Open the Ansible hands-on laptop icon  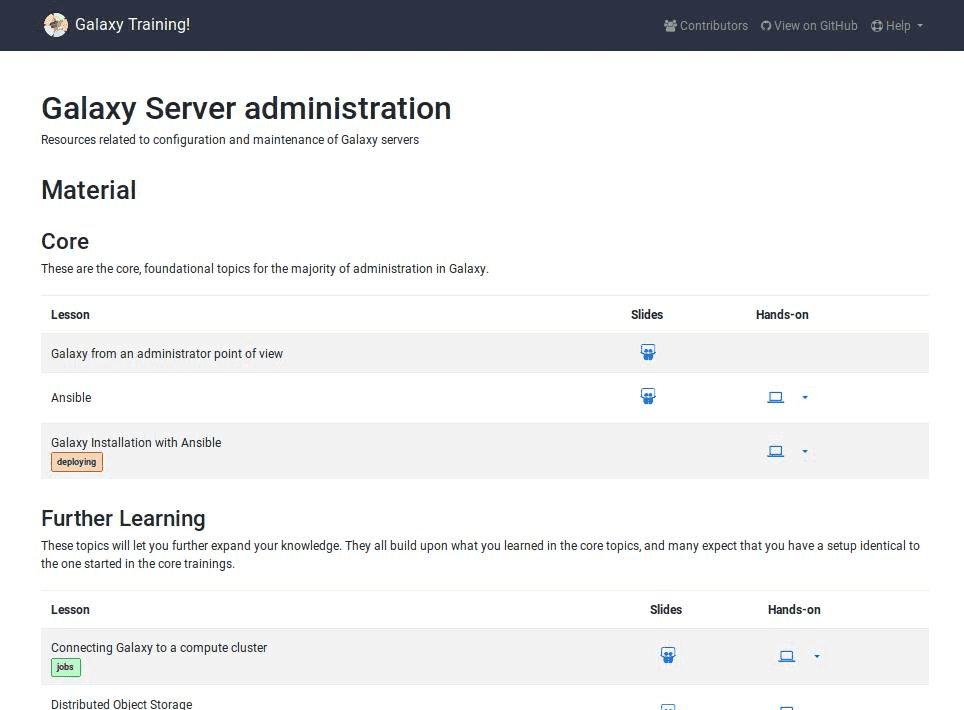[775, 397]
